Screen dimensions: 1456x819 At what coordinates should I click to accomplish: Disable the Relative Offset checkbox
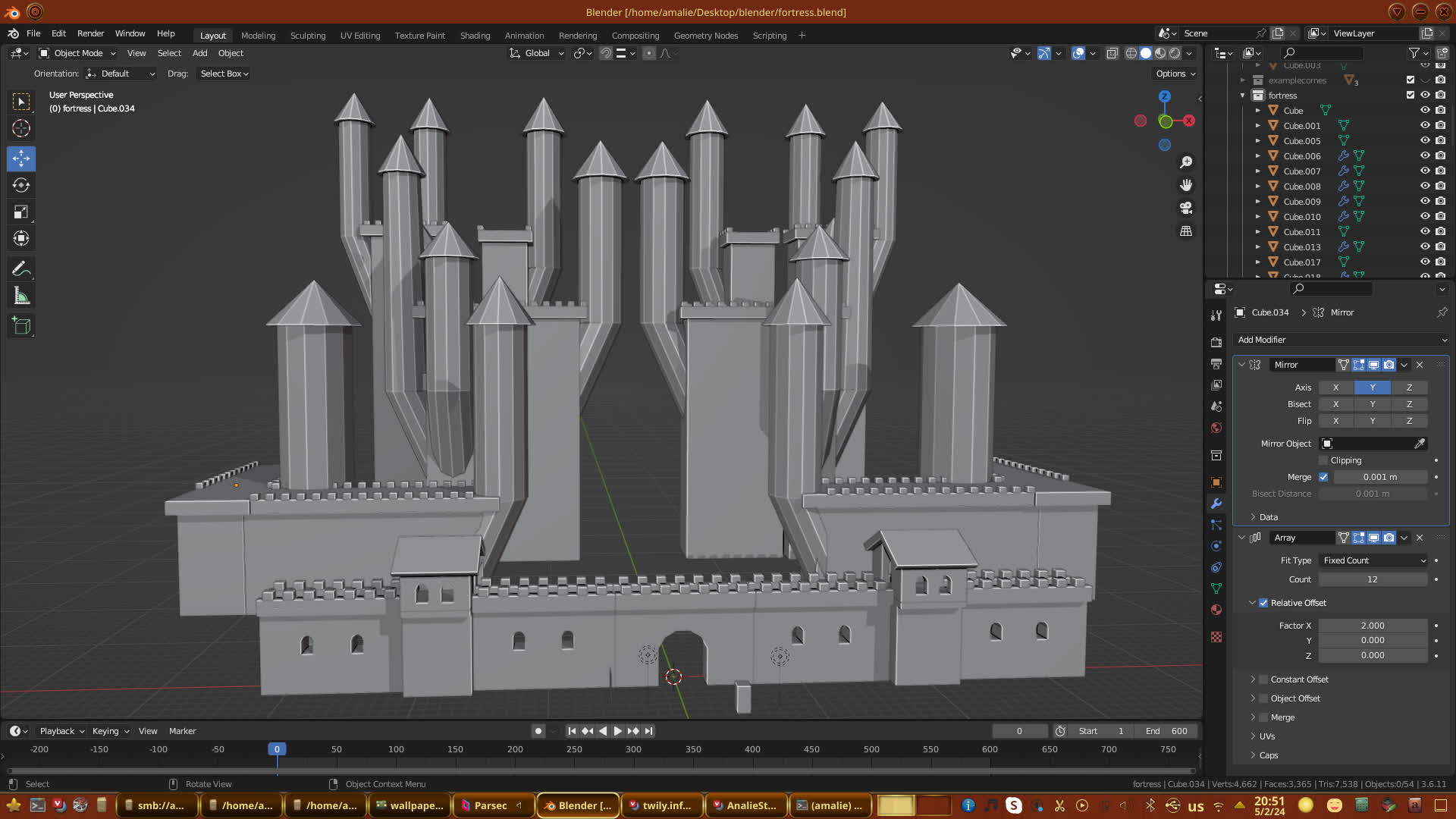(x=1263, y=603)
